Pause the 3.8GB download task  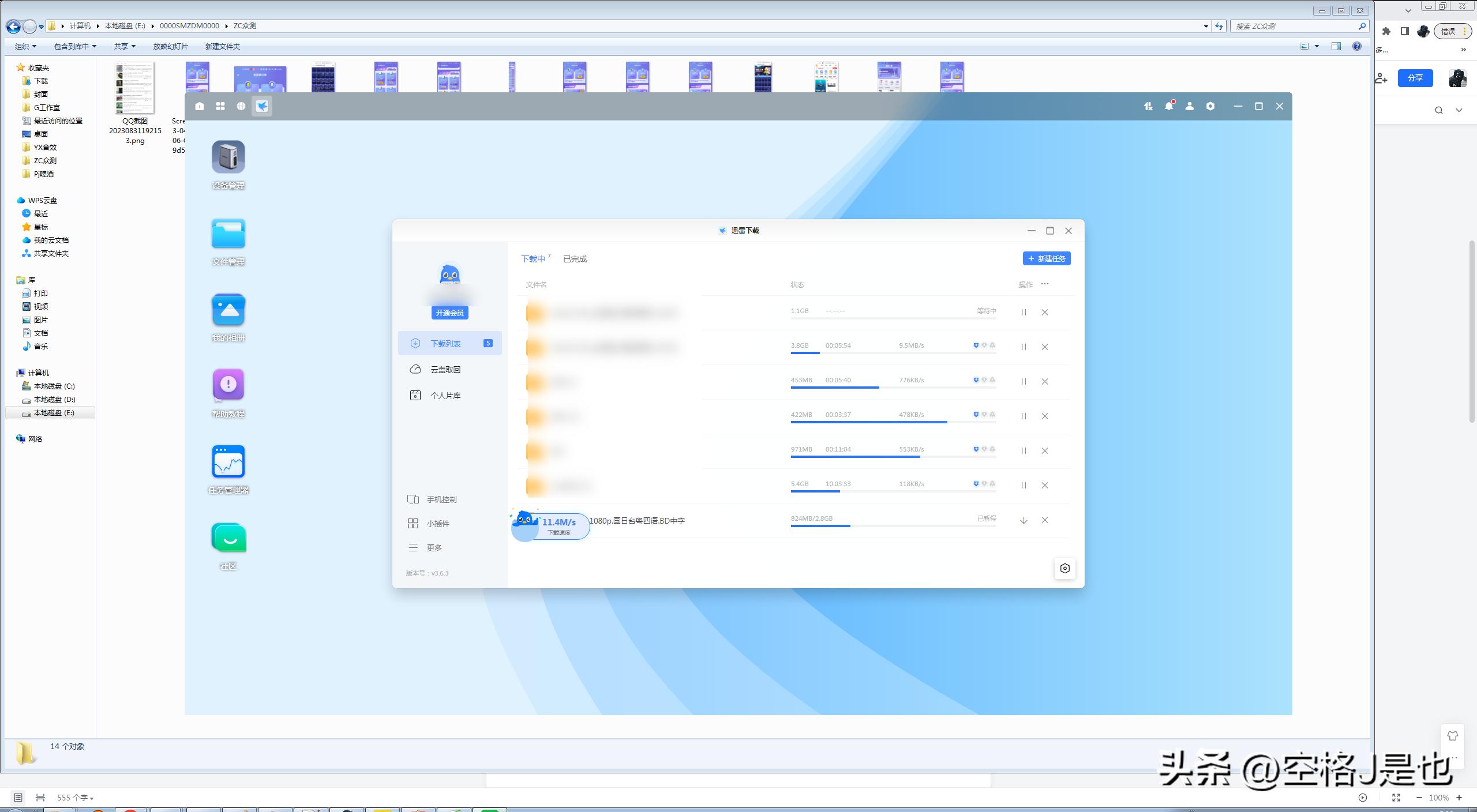pyautogui.click(x=1024, y=347)
